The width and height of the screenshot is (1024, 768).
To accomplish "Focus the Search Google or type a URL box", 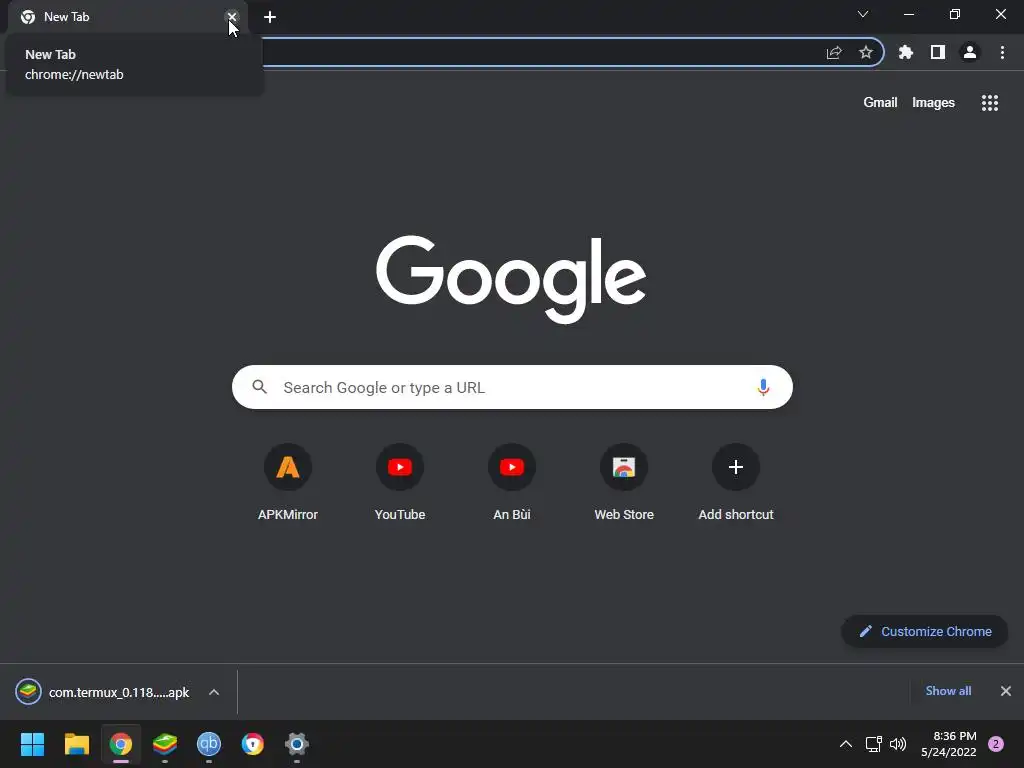I will coord(512,387).
